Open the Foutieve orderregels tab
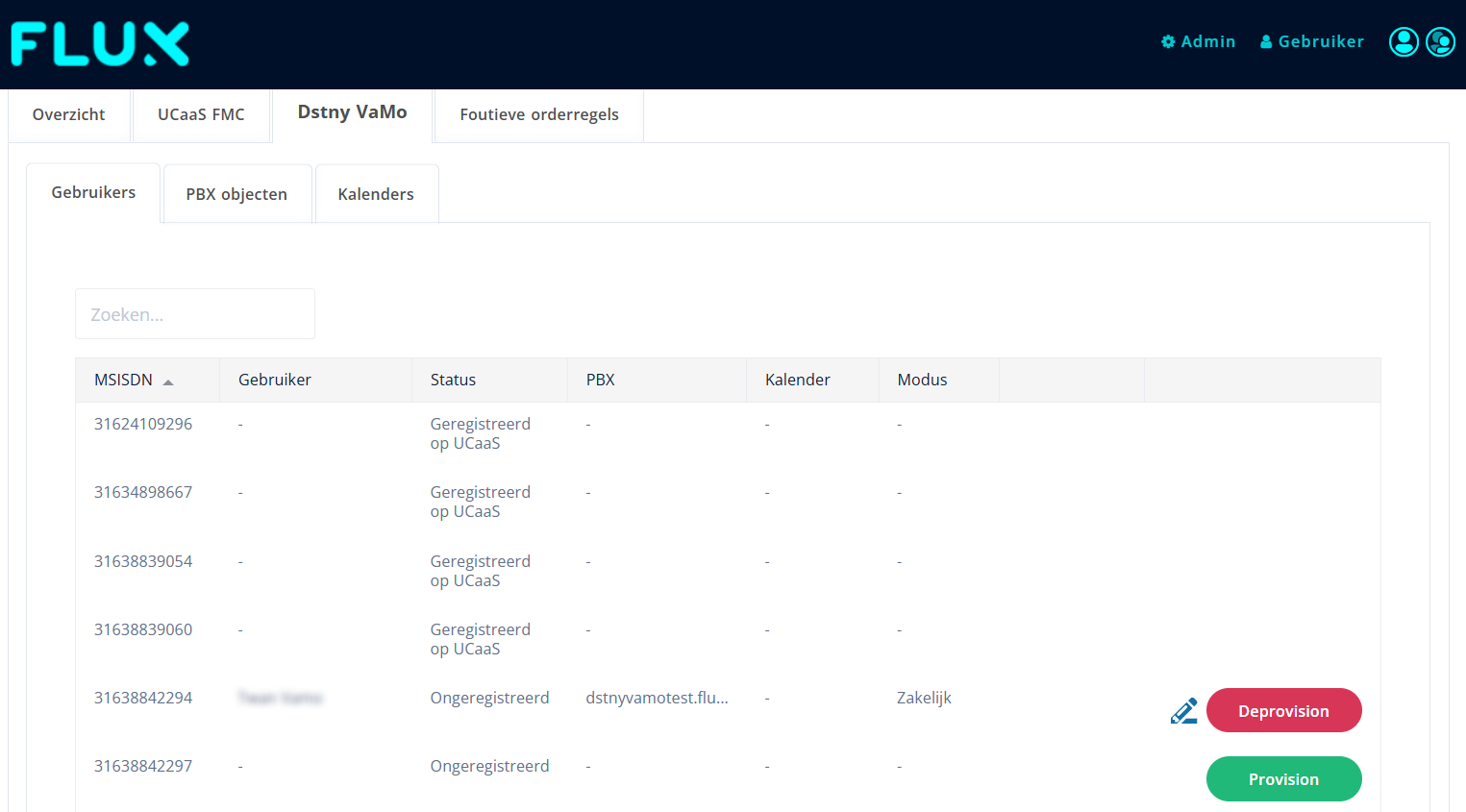Screen dimensions: 1466x812 click(539, 114)
